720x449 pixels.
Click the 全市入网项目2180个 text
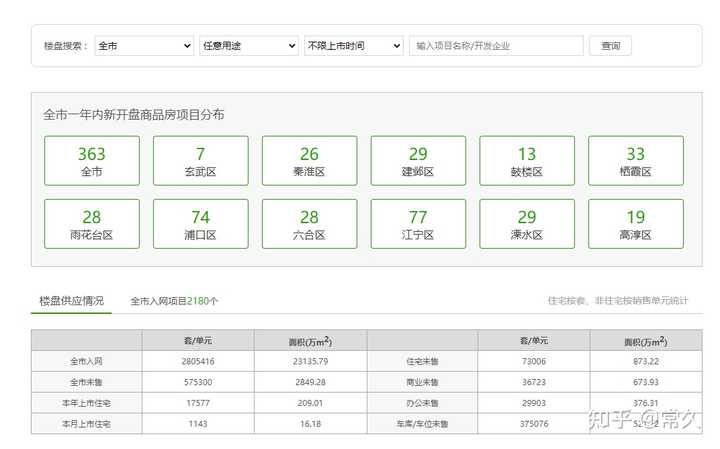174,301
